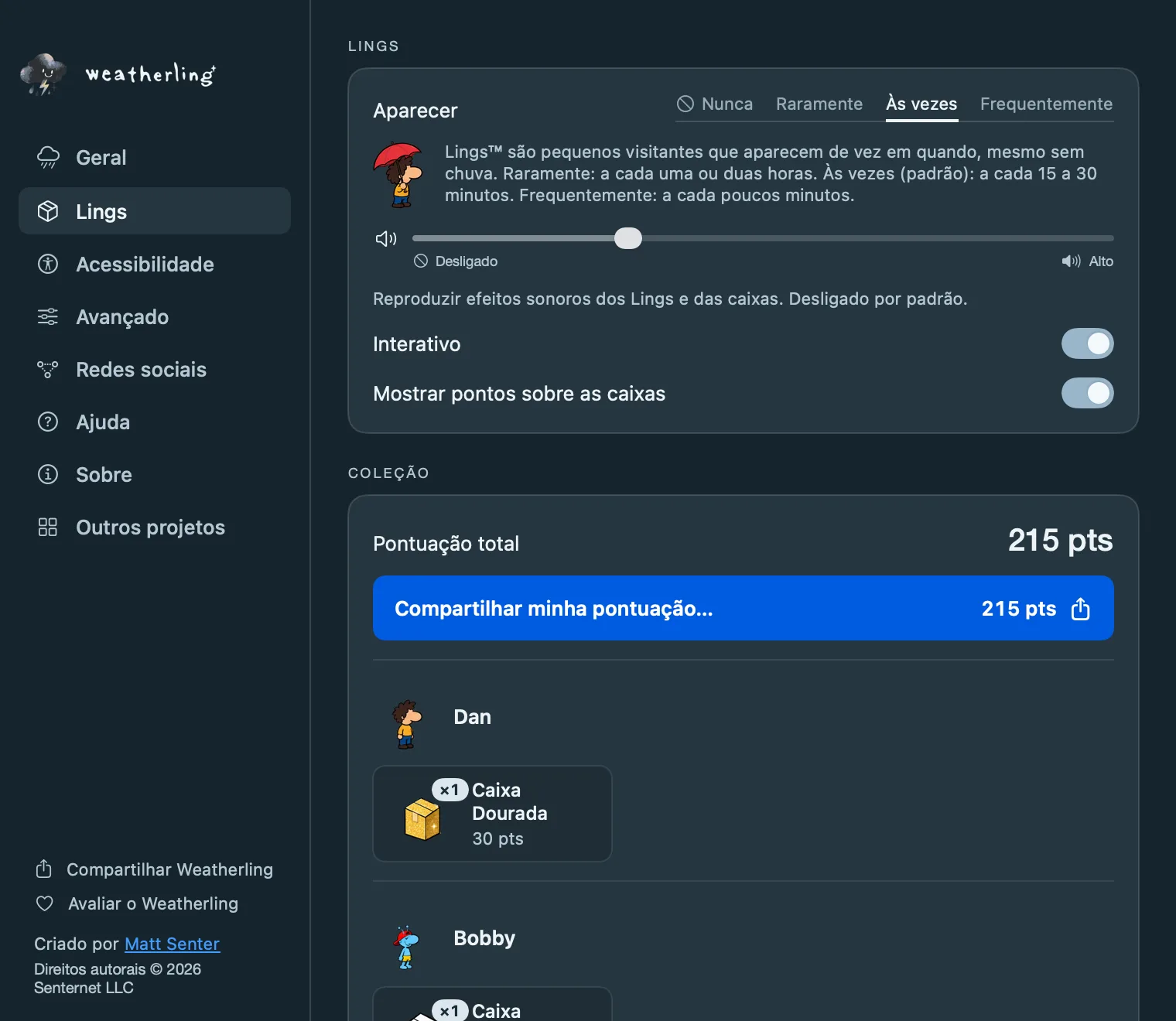Open the Ajuda section

155,422
